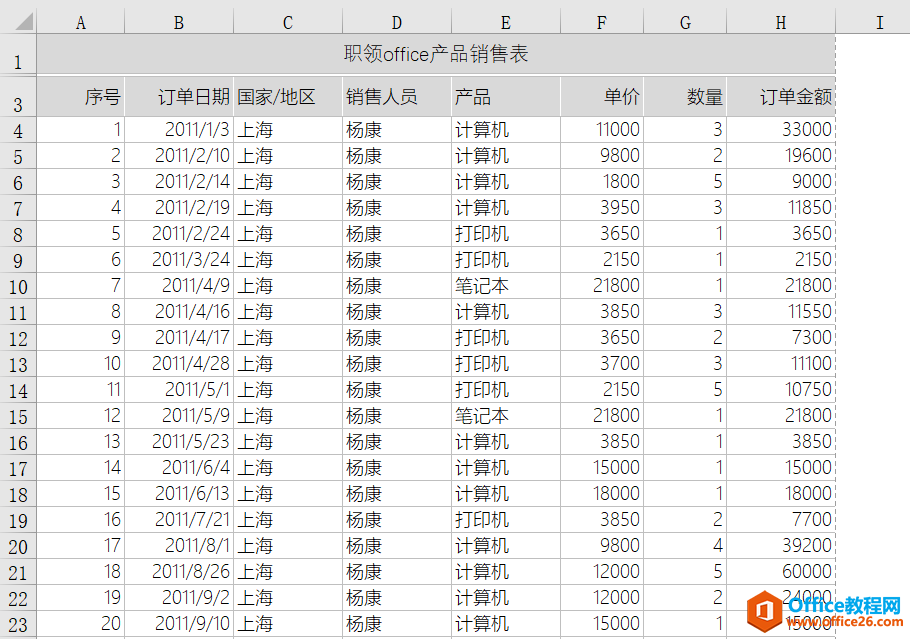Select order amount cell 10750
Image resolution: width=910 pixels, height=639 pixels.
click(781, 389)
